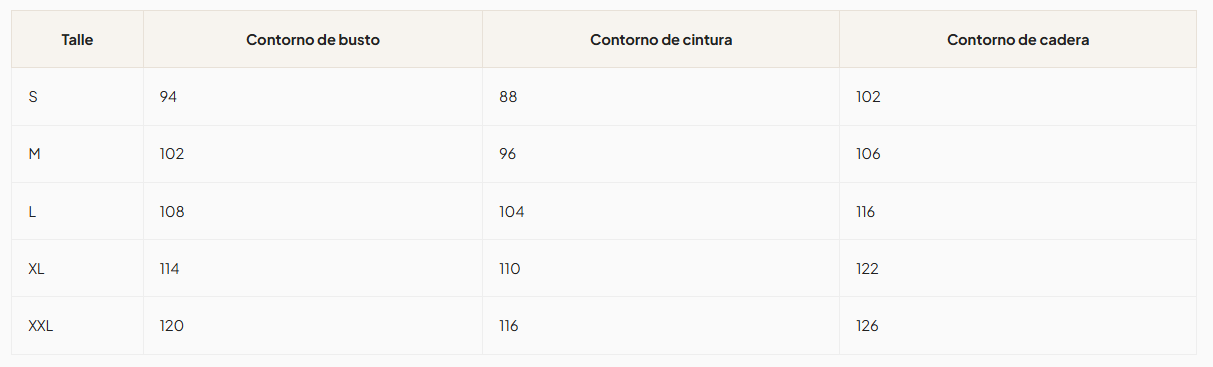Click the L size row label
Screen dimensions: 1213x367
(x=32, y=212)
